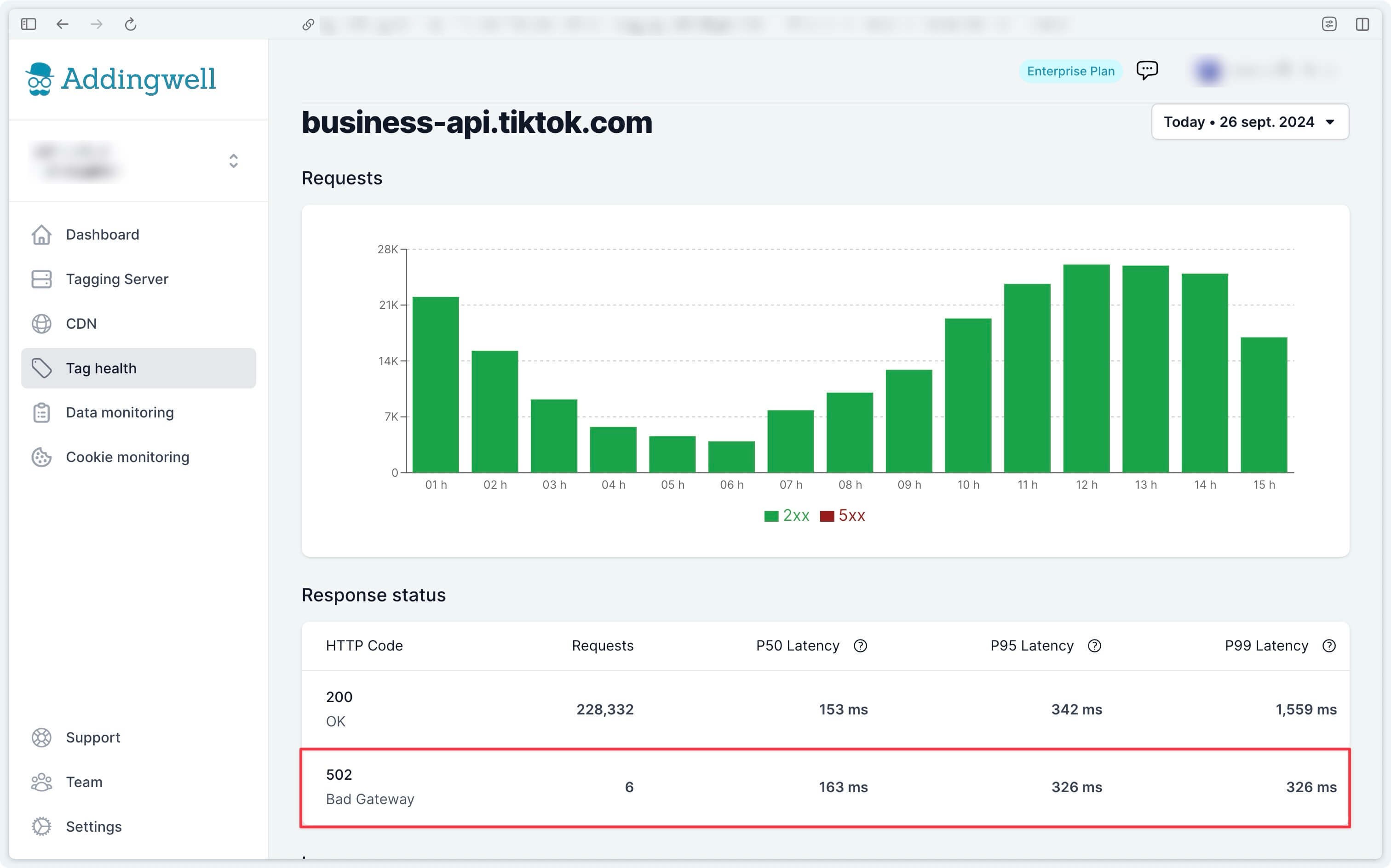Click the Tagging Server icon
Viewport: 1391px width, 868px height.
[41, 279]
